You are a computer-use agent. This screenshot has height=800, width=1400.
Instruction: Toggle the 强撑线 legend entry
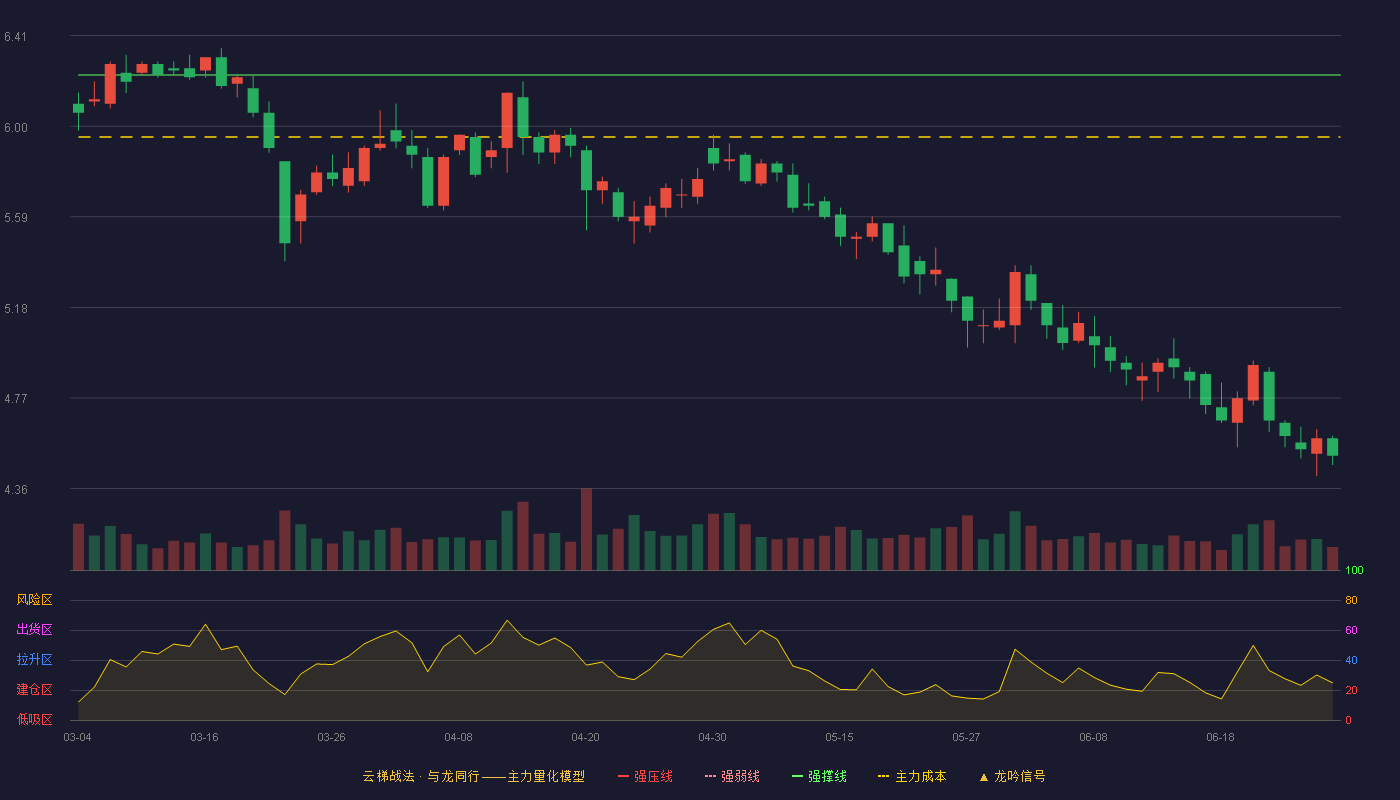coord(819,776)
